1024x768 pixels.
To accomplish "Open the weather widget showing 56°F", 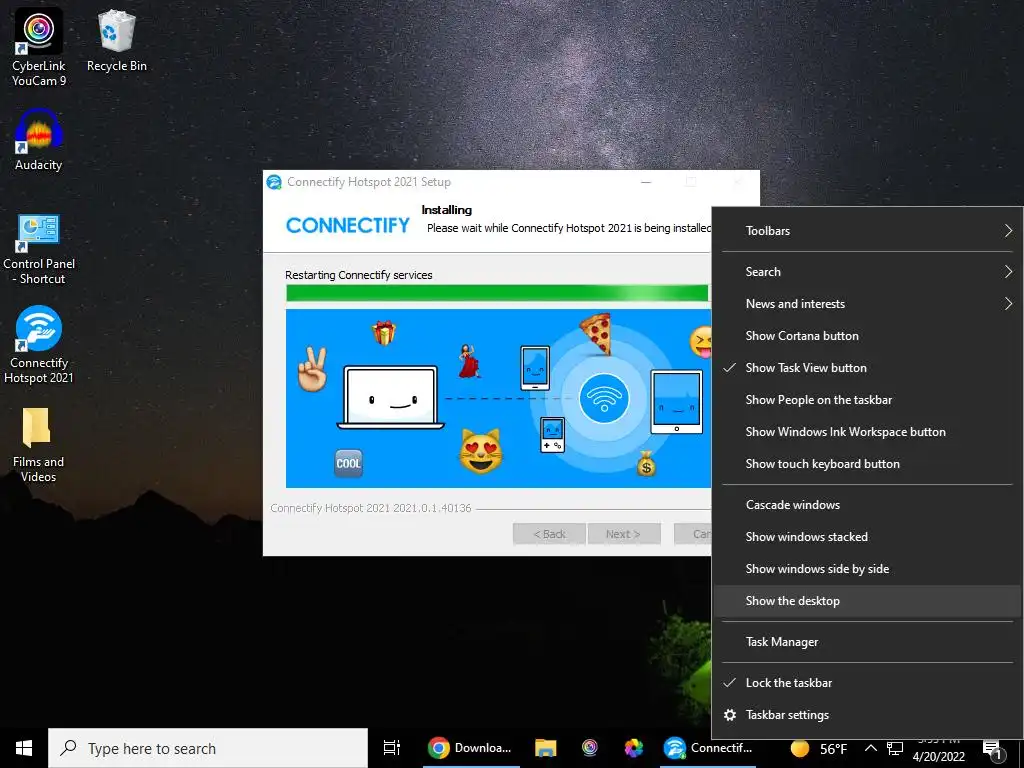I will pyautogui.click(x=819, y=748).
